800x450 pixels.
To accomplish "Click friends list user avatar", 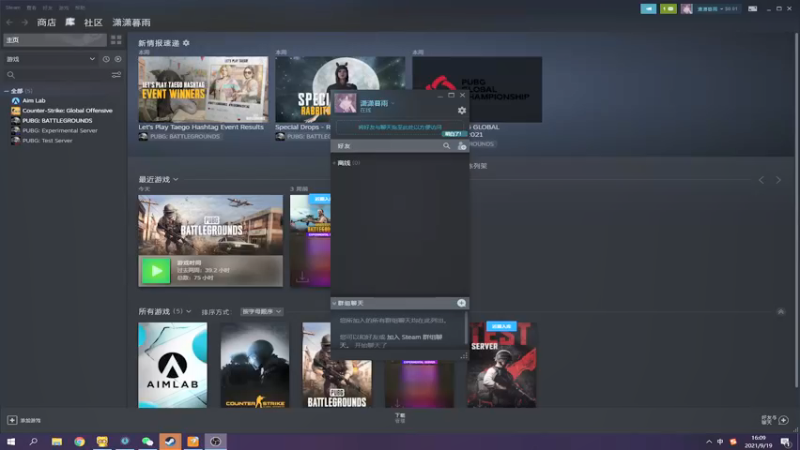I will click(x=345, y=103).
